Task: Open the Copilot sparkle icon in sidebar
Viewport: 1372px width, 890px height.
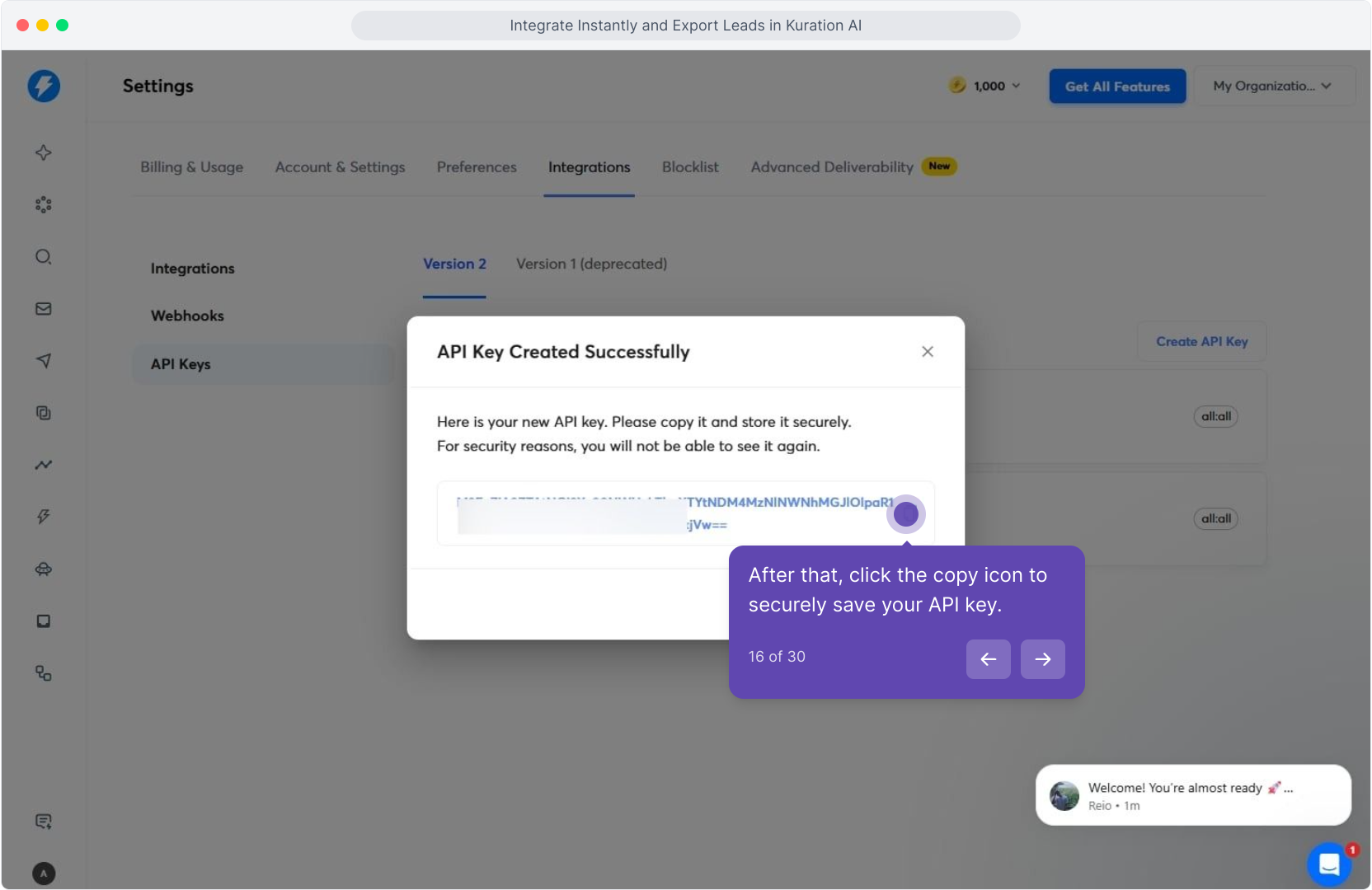Action: point(44,152)
